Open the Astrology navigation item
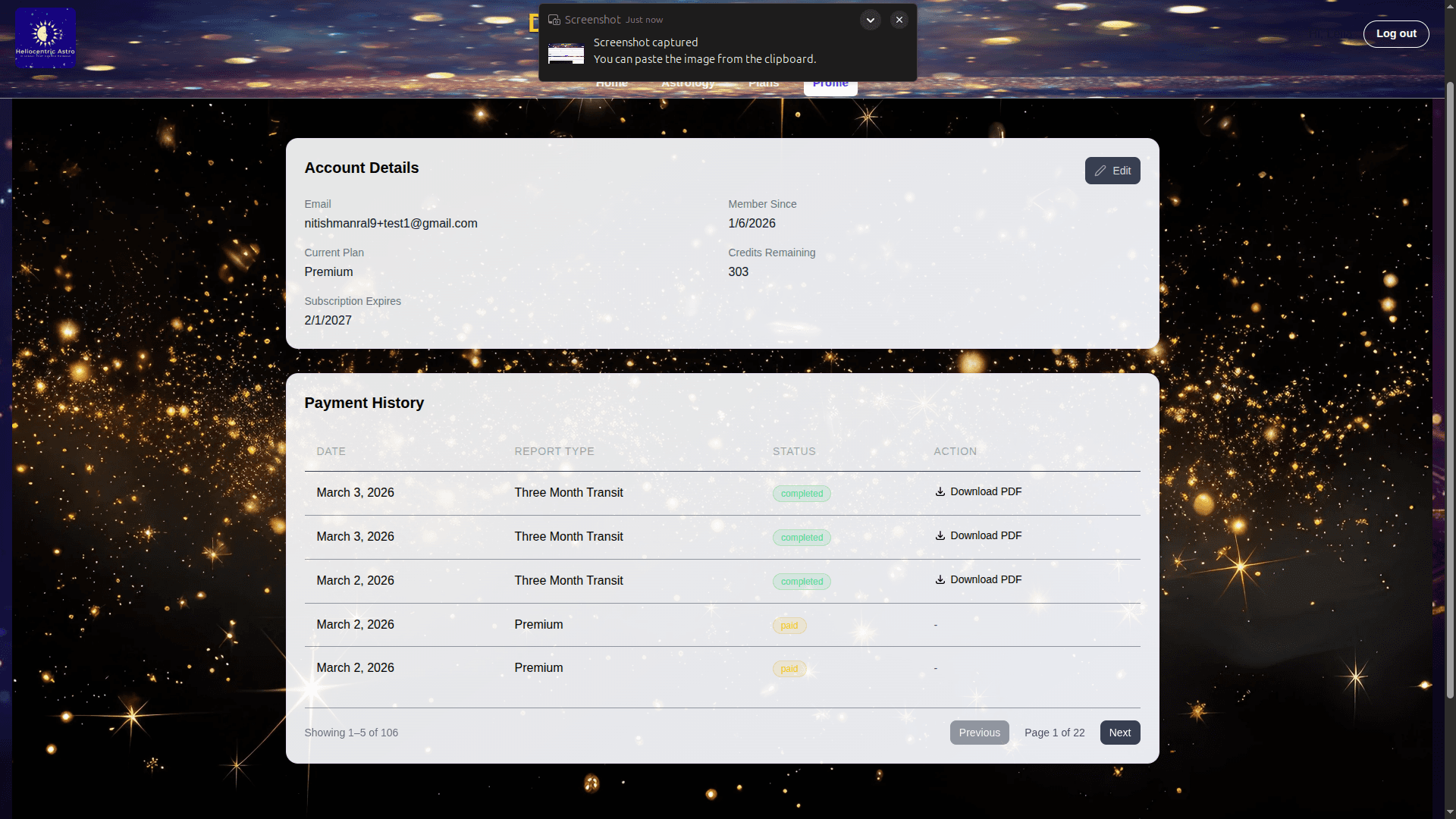The height and width of the screenshot is (819, 1456). pyautogui.click(x=686, y=83)
